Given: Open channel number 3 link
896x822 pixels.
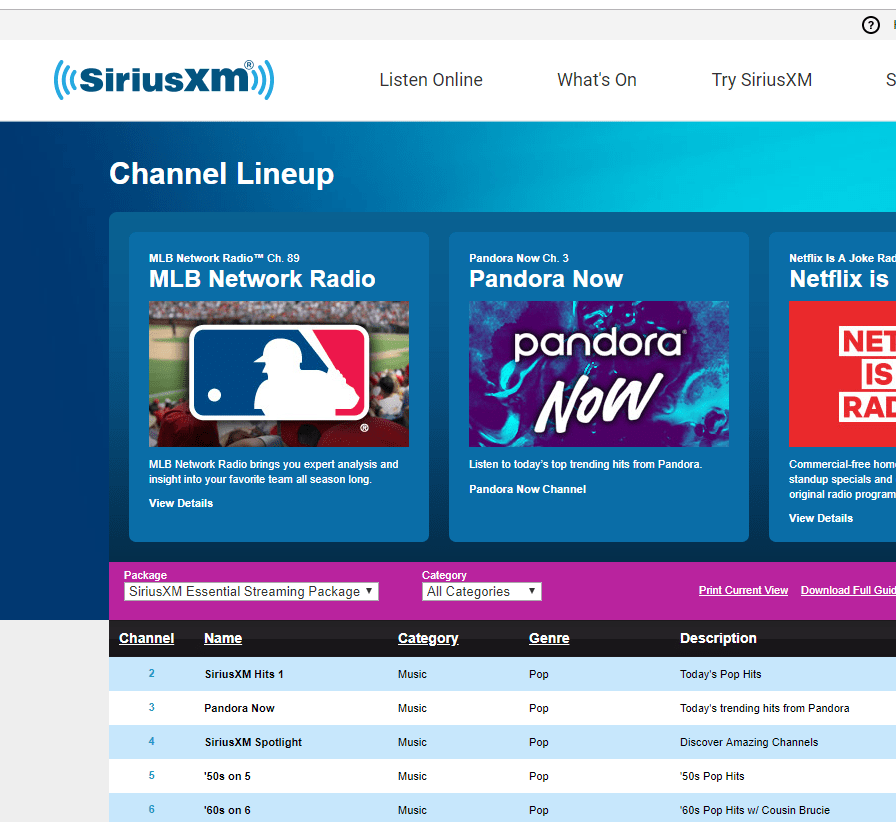Looking at the screenshot, I should pos(151,707).
